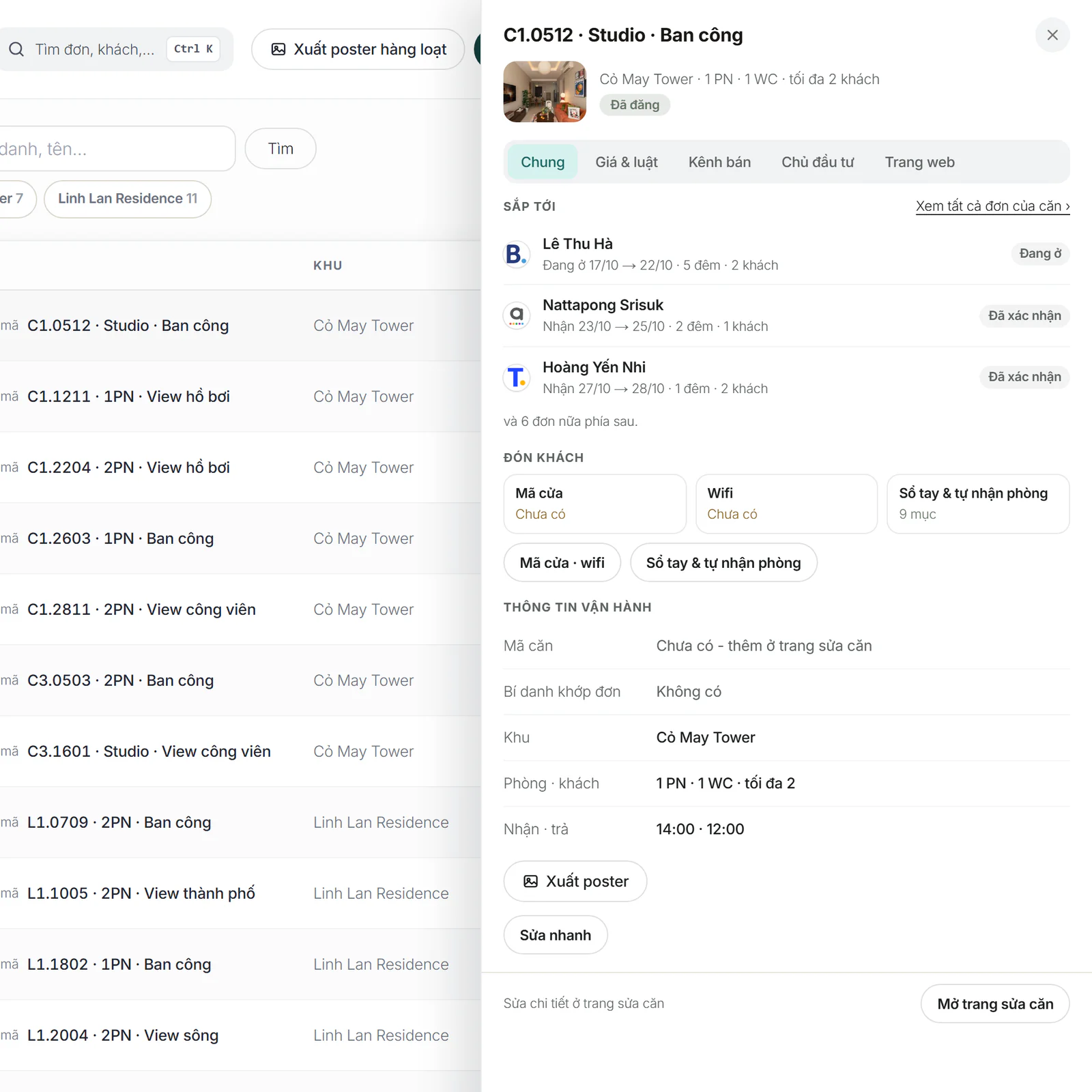Select row L1.0709 · 2PN · Ban công
The width and height of the screenshot is (1092, 1092).
click(240, 822)
